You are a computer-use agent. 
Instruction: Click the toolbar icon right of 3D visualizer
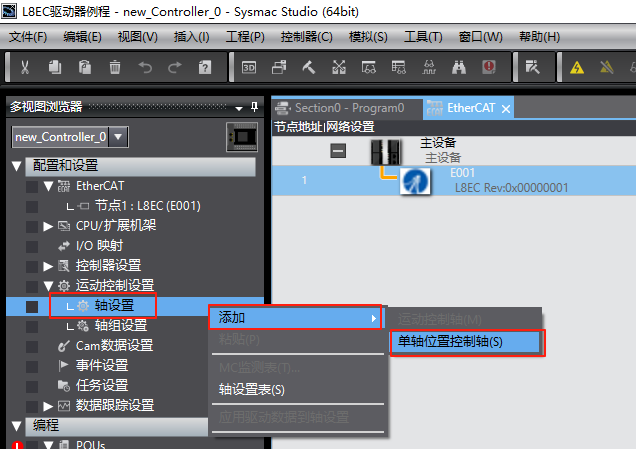coord(279,67)
